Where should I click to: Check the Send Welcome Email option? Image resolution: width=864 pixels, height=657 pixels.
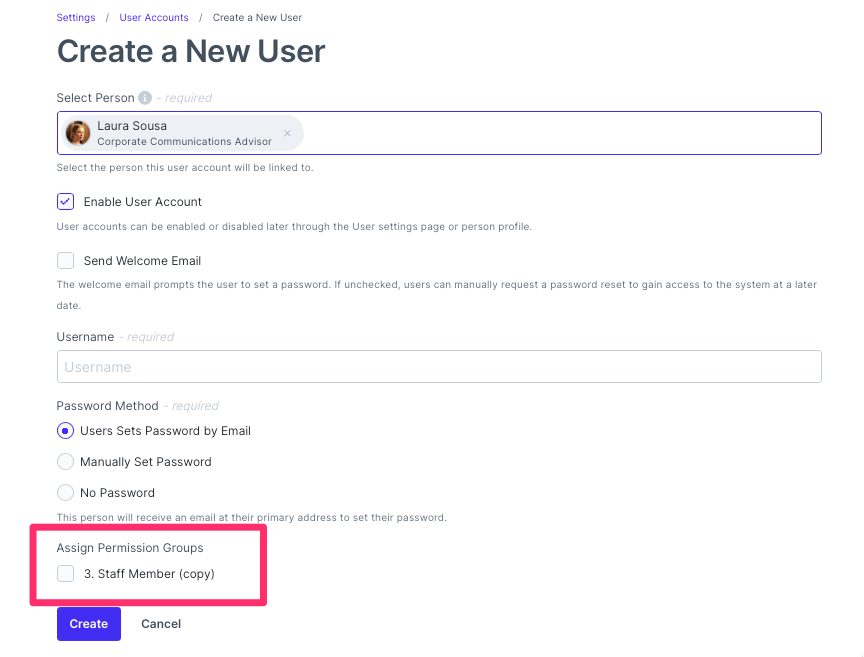65,260
